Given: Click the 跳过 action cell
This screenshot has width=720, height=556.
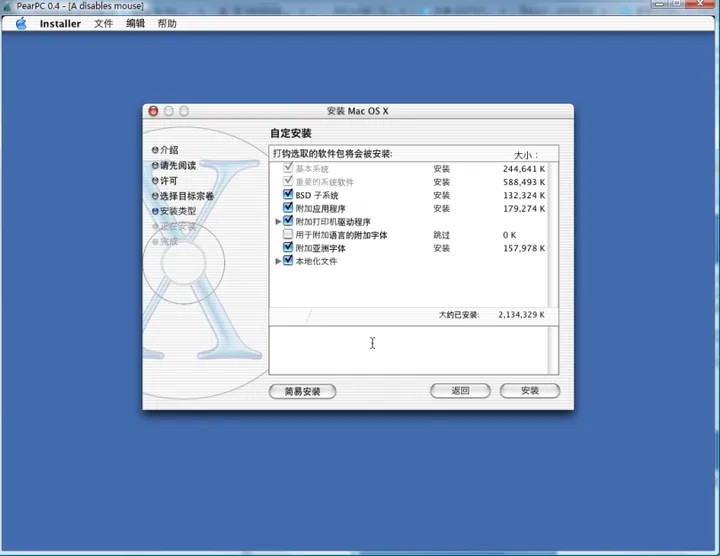Looking at the screenshot, I should click(441, 235).
